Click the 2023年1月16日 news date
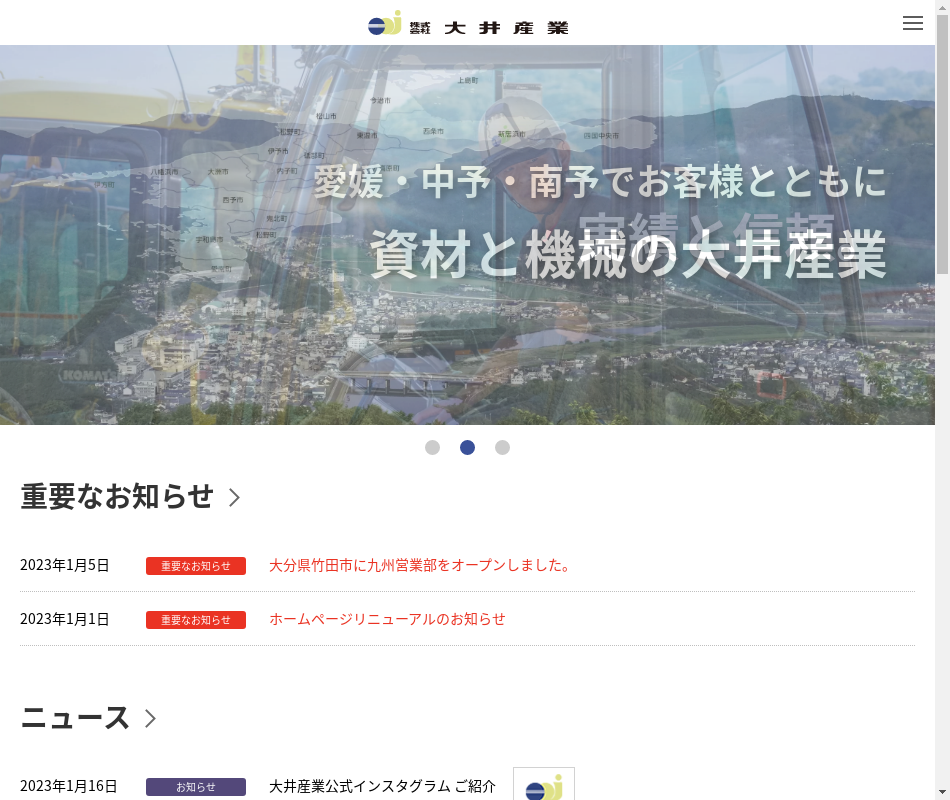The width and height of the screenshot is (950, 800). click(x=69, y=786)
